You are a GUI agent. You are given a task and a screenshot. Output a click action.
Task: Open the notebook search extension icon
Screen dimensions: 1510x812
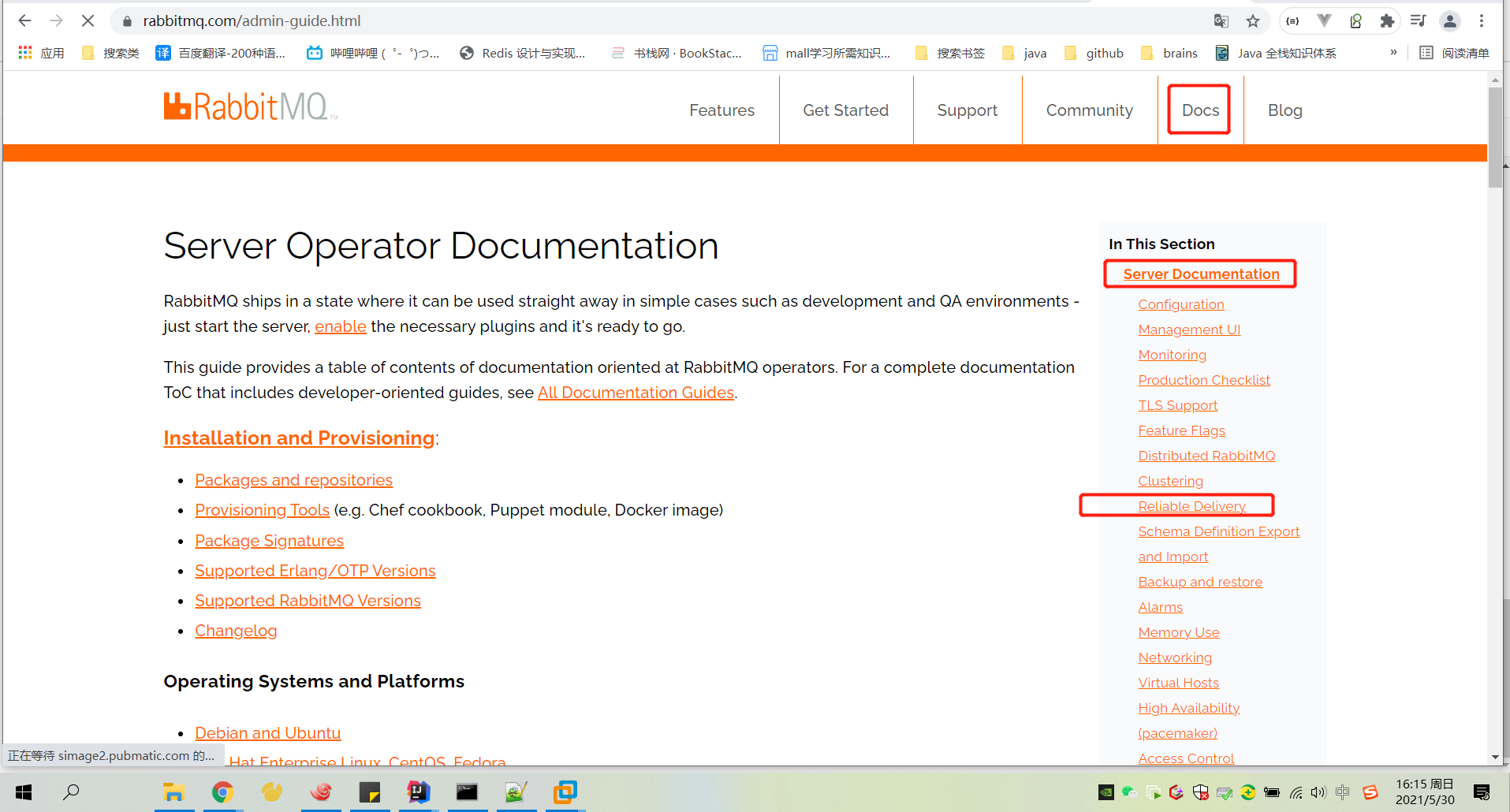coord(1355,21)
